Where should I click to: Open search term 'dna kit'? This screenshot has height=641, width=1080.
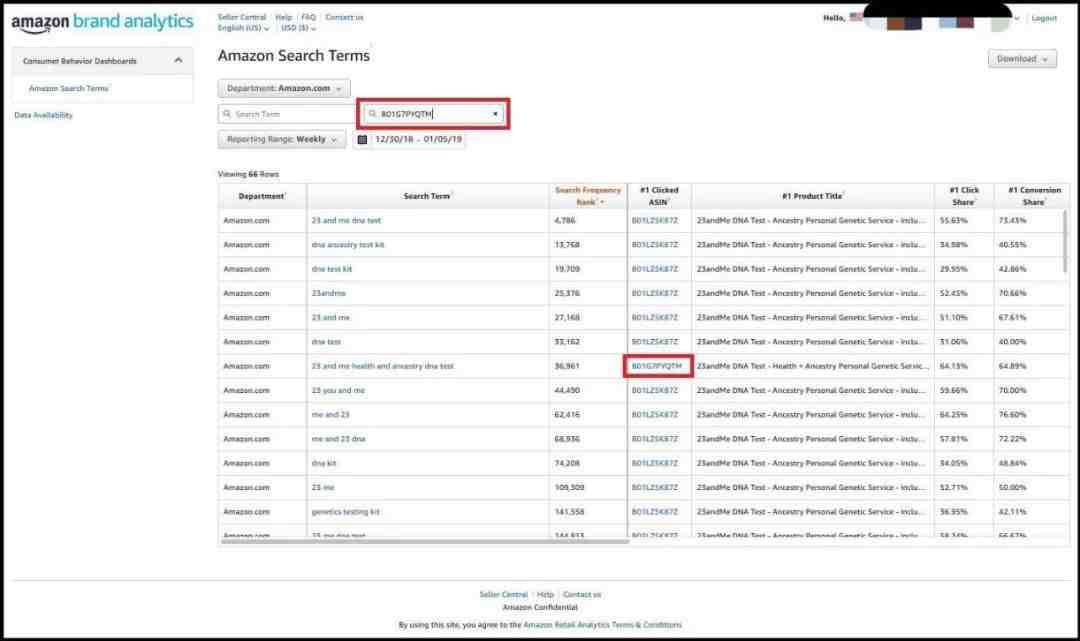(x=324, y=463)
